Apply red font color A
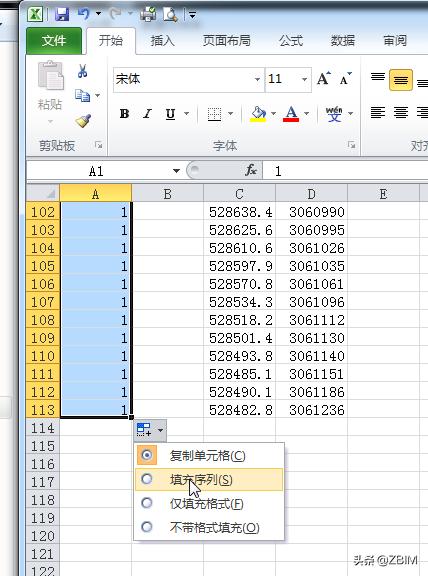 click(291, 114)
